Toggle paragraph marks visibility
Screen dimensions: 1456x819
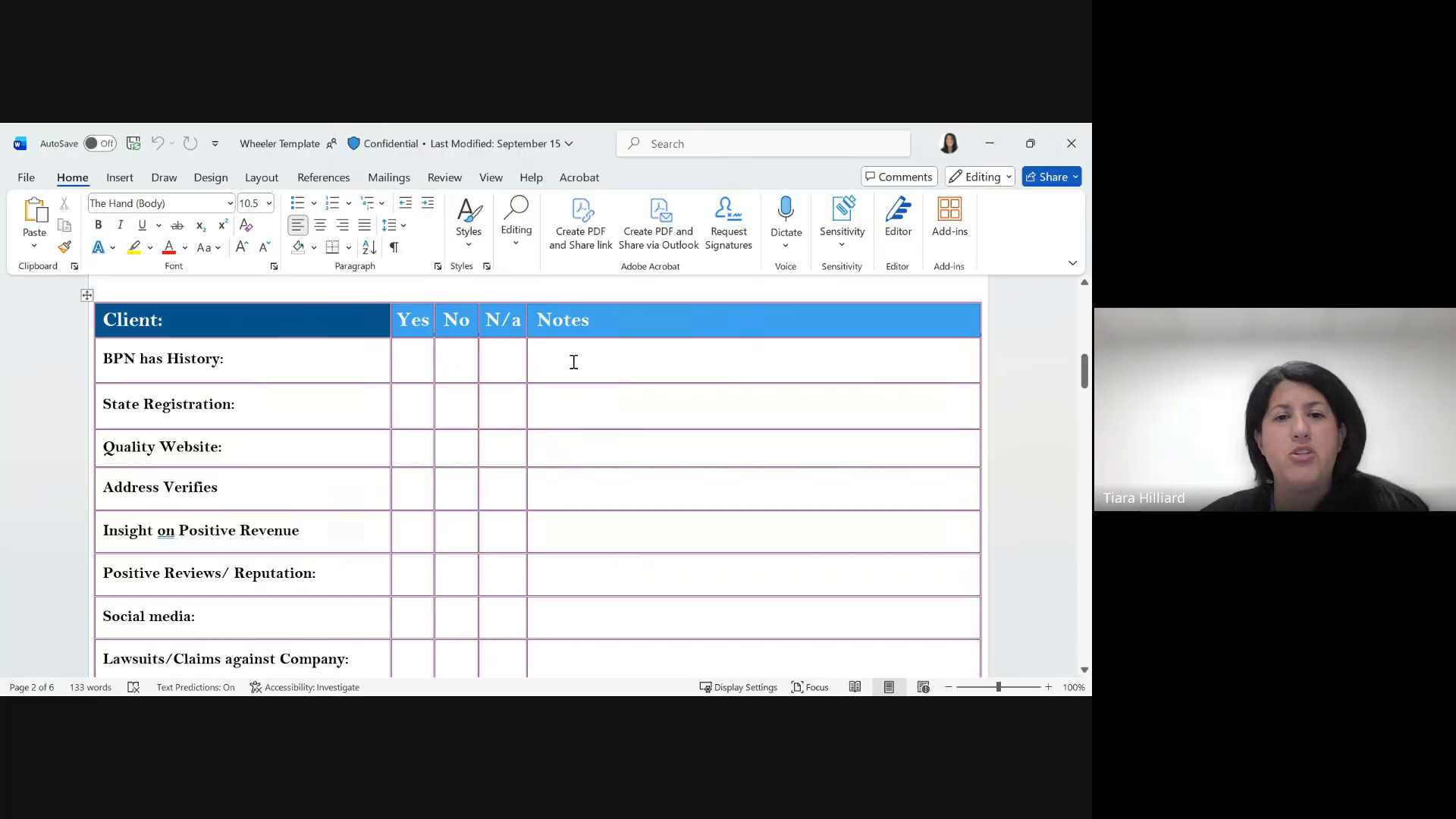[x=394, y=246]
